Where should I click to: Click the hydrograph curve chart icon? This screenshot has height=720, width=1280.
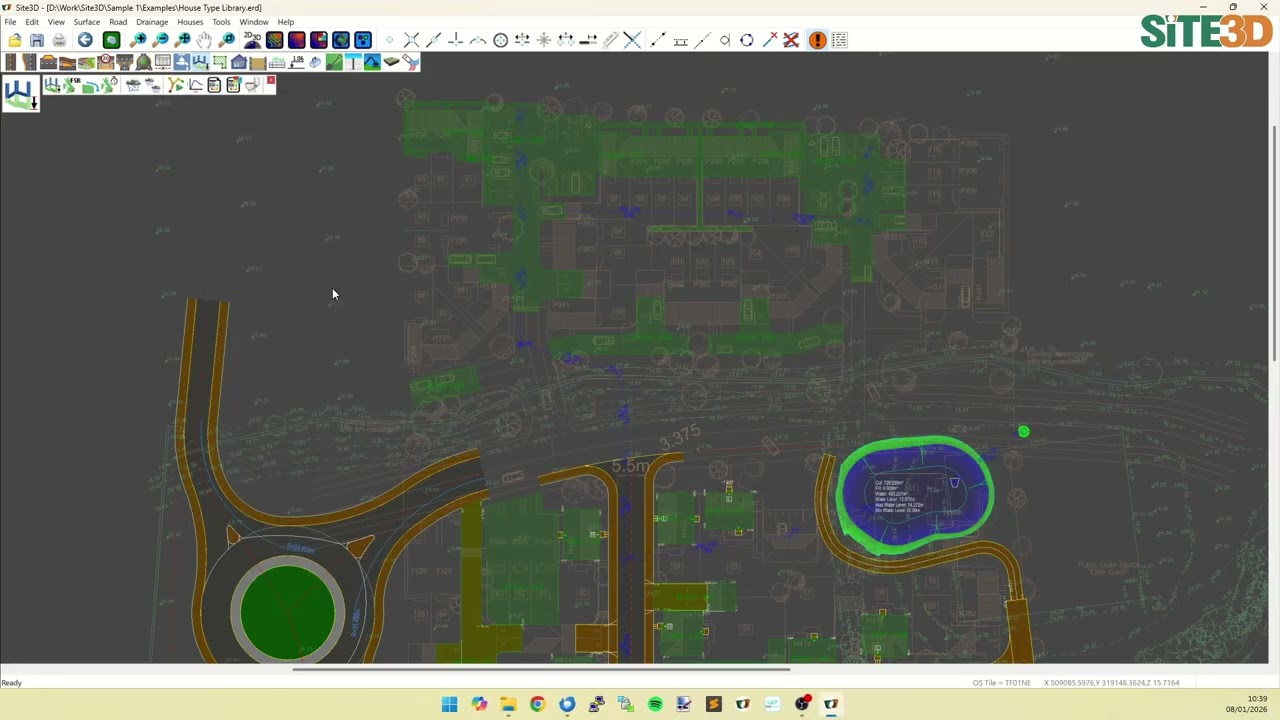(196, 85)
